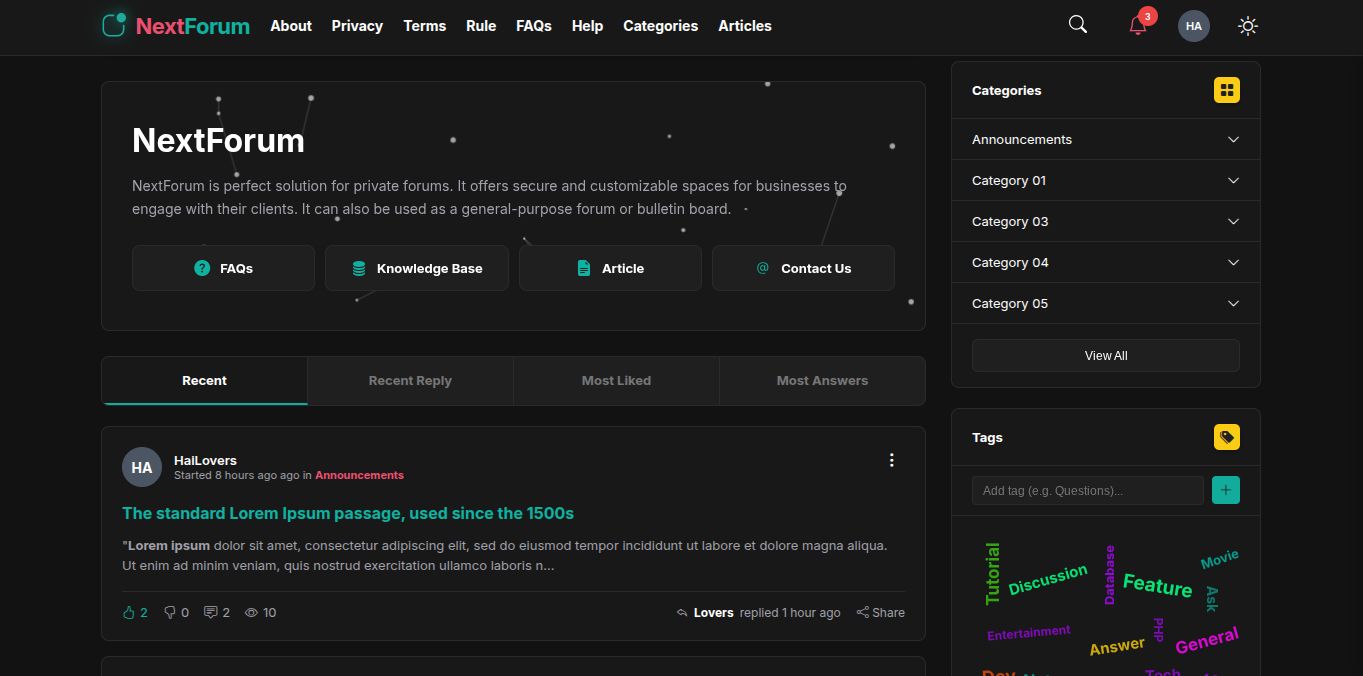Expand the Announcements category
Image resolution: width=1363 pixels, height=676 pixels.
click(x=1233, y=140)
